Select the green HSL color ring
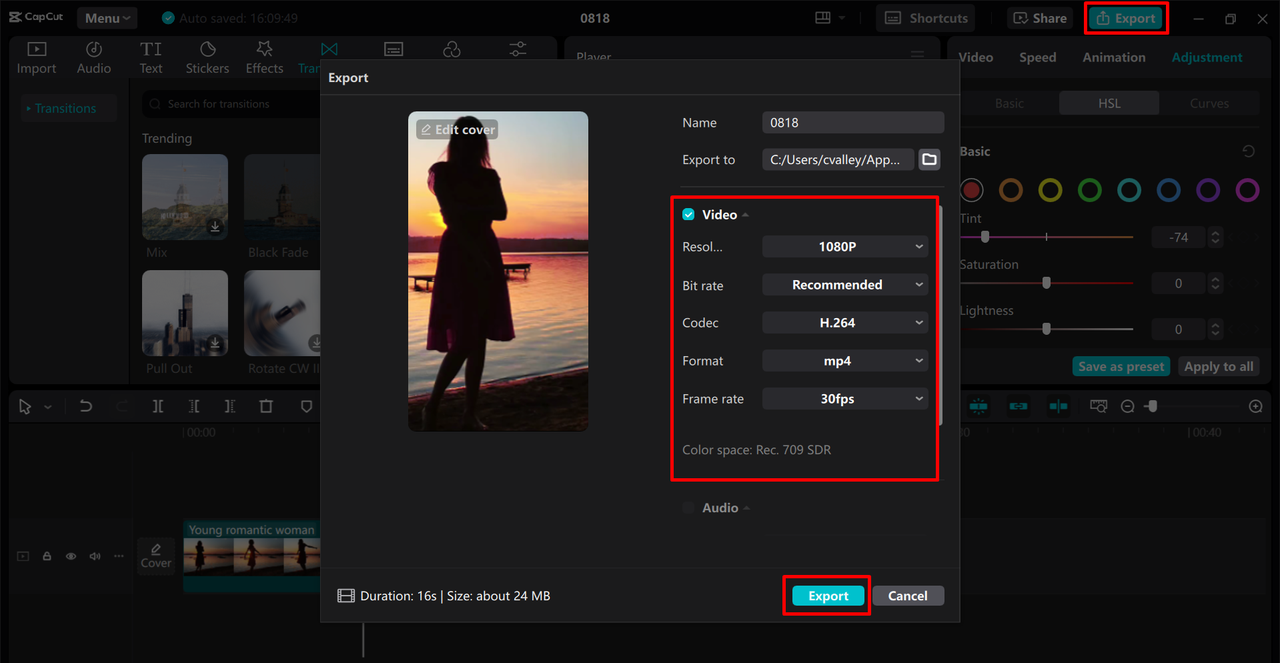 pos(1090,190)
